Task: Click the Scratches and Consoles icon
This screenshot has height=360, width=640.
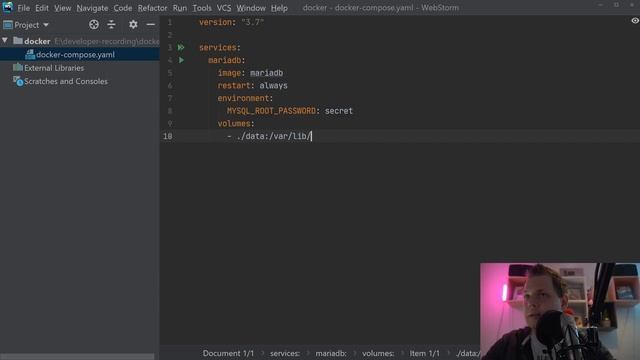Action: (18, 81)
